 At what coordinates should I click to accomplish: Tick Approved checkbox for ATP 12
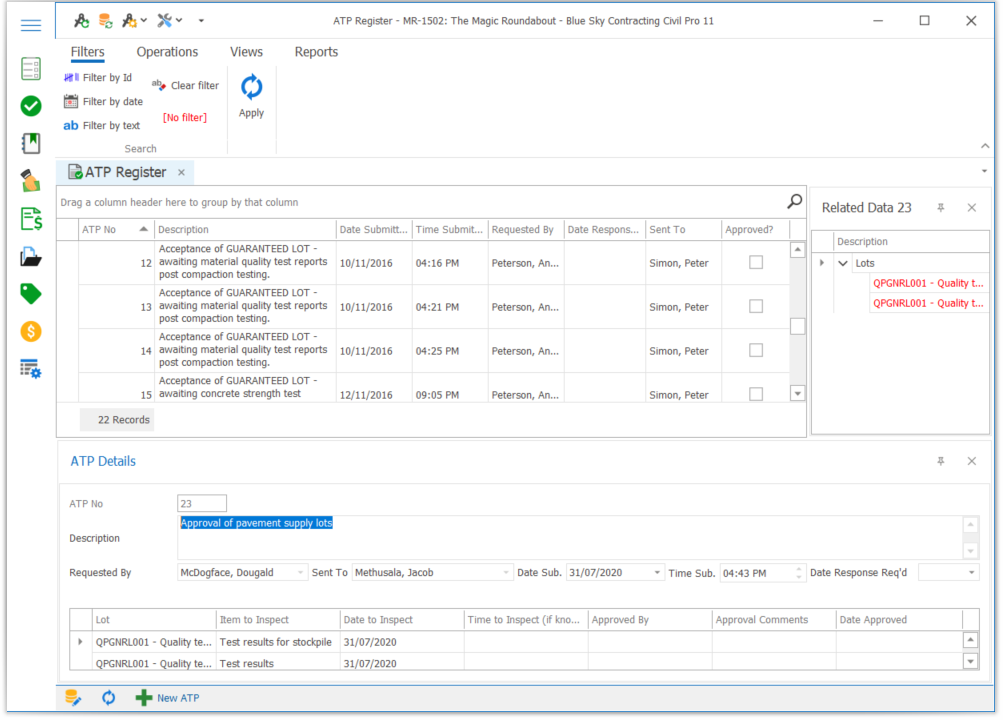coord(756,263)
